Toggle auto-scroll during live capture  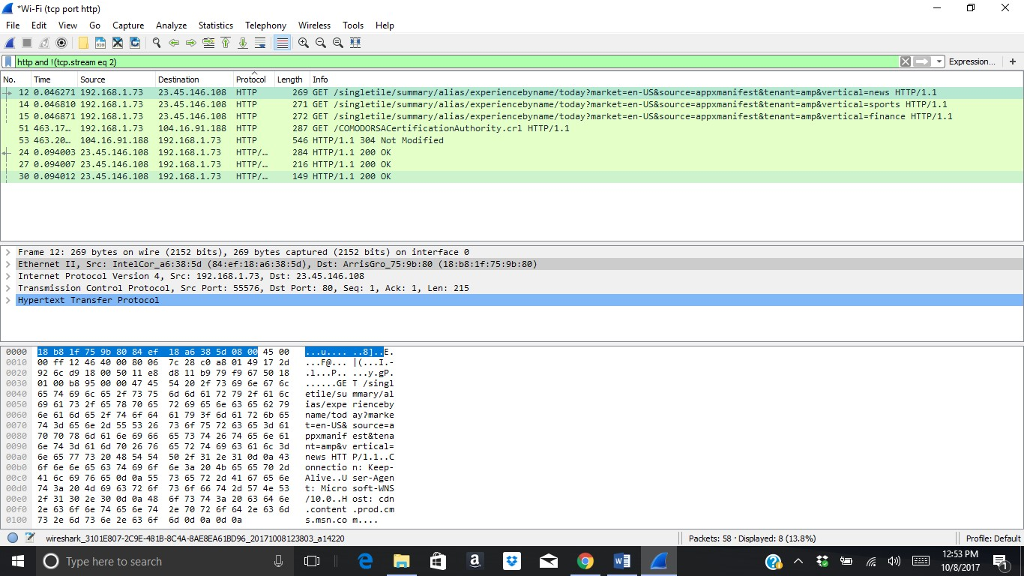click(260, 42)
